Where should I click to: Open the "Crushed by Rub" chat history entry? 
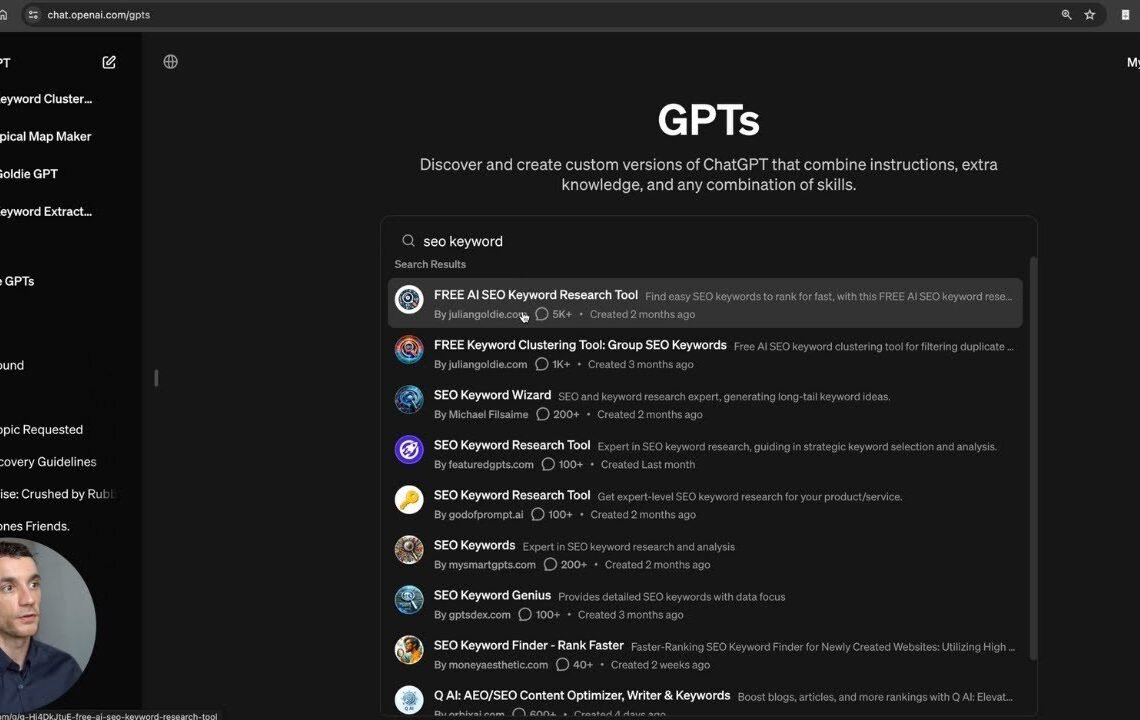pyautogui.click(x=58, y=494)
